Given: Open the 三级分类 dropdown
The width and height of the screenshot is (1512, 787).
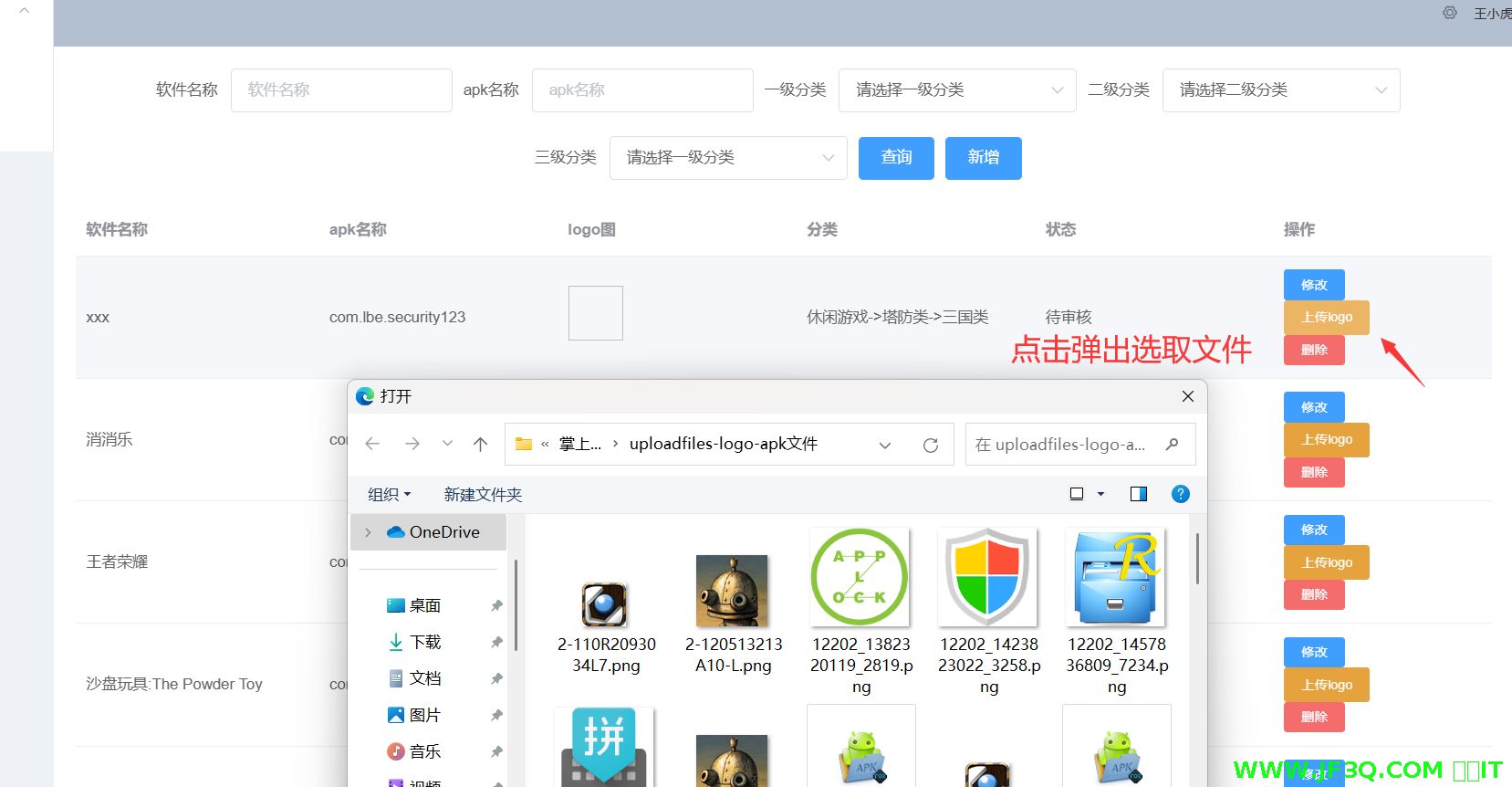Looking at the screenshot, I should [728, 158].
